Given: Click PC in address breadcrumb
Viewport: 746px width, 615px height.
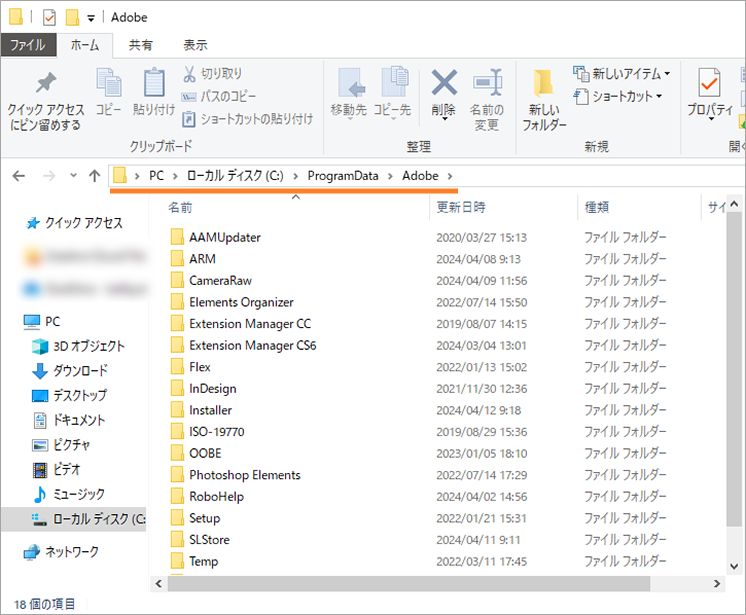Looking at the screenshot, I should pyautogui.click(x=156, y=176).
